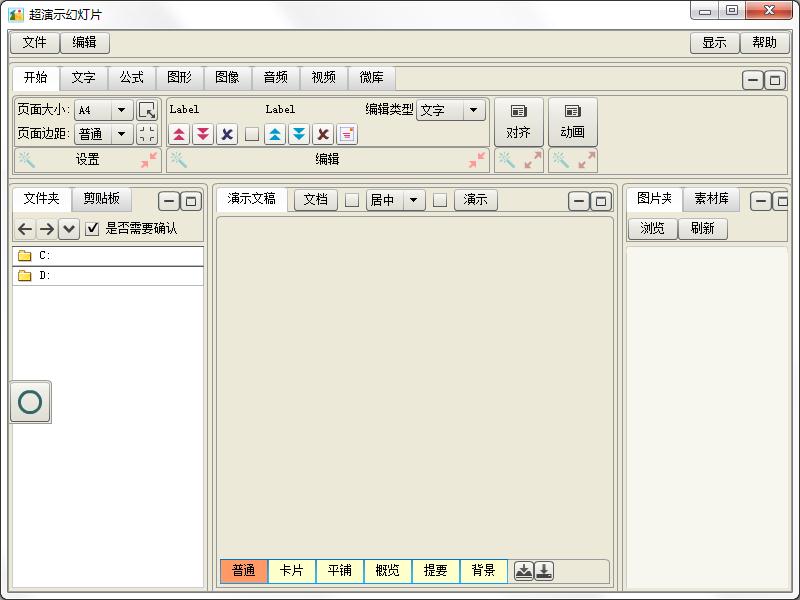Click the blue double down-arrow icon
This screenshot has width=800, height=600.
click(x=298, y=134)
